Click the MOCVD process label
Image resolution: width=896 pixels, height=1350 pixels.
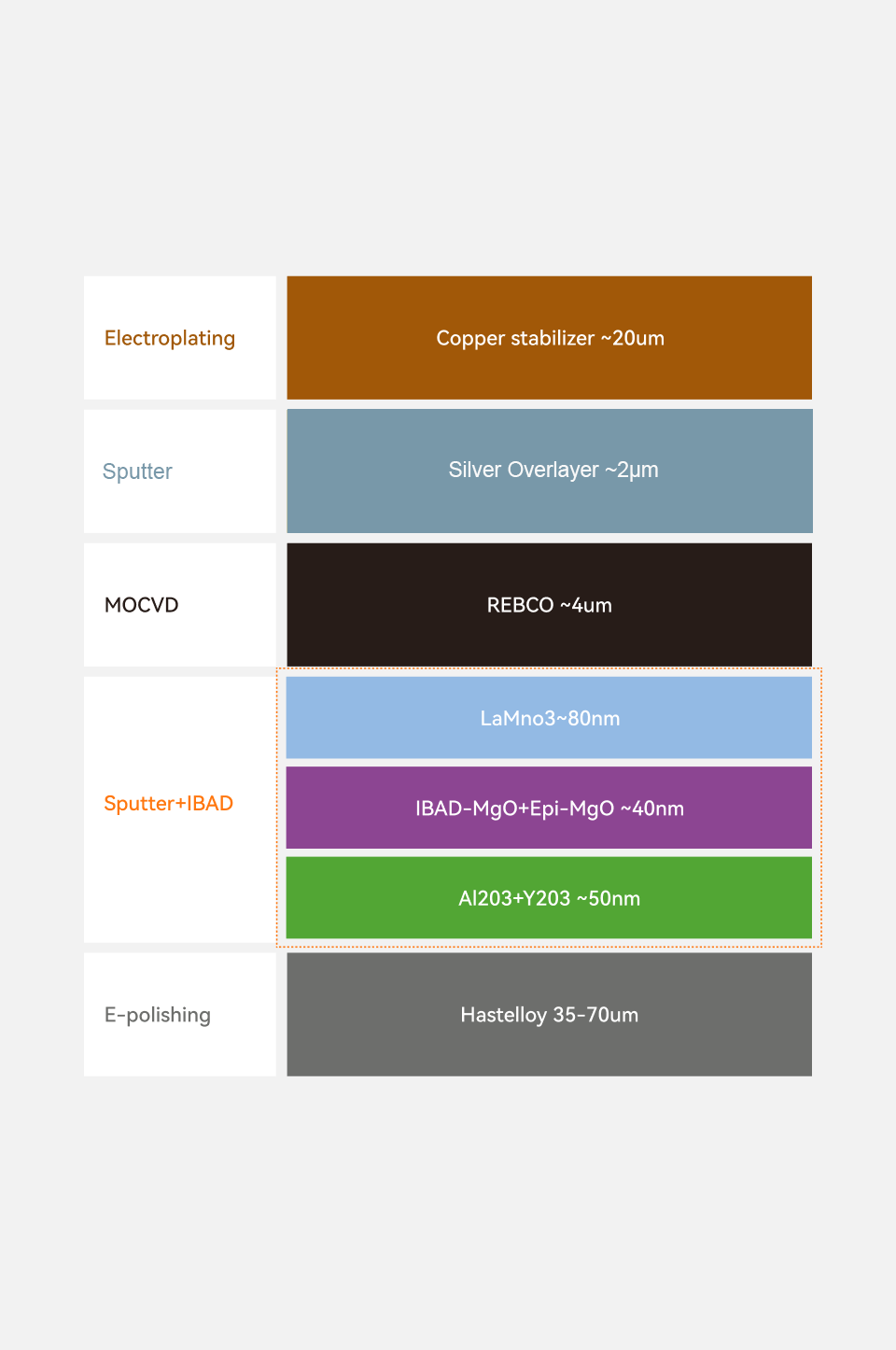pos(142,605)
